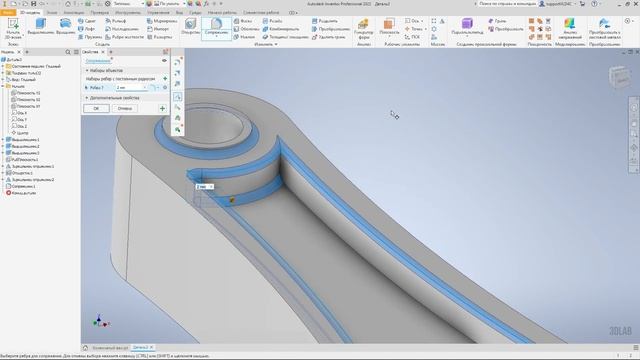Select the Combine (Комбинировать) tool

point(281,29)
